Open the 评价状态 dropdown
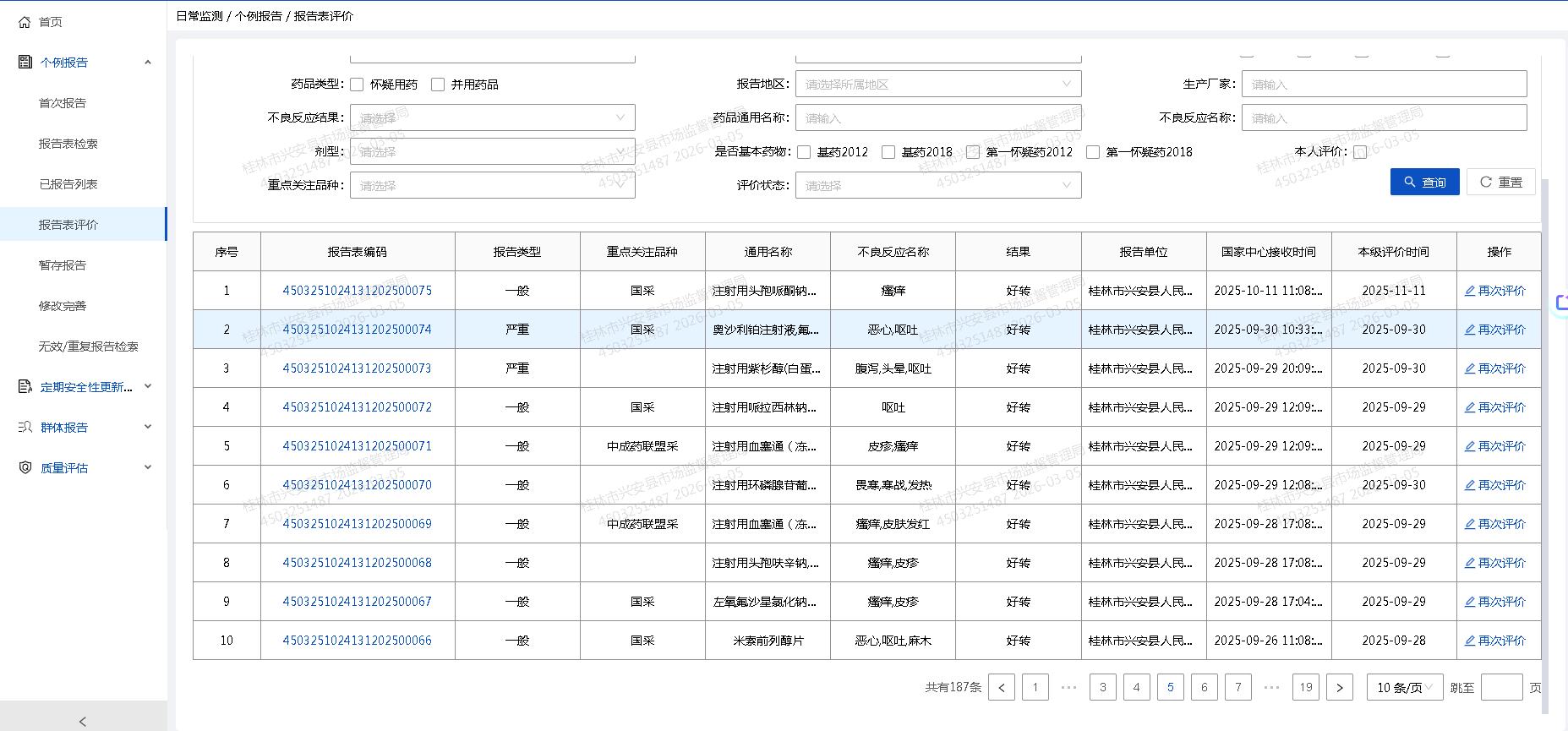1568x731 pixels. 937,185
